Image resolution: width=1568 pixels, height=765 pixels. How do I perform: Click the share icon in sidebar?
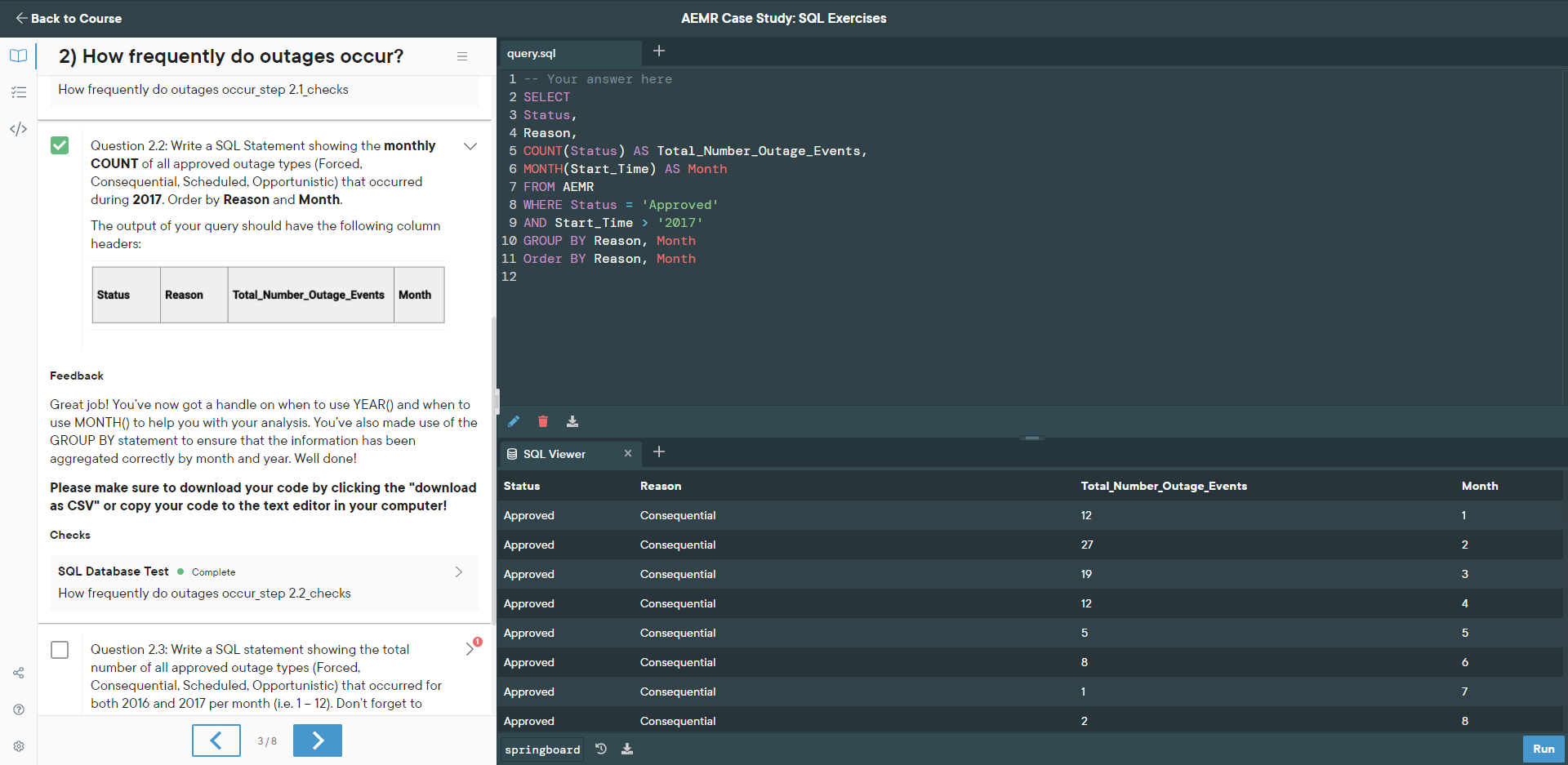coord(18,673)
